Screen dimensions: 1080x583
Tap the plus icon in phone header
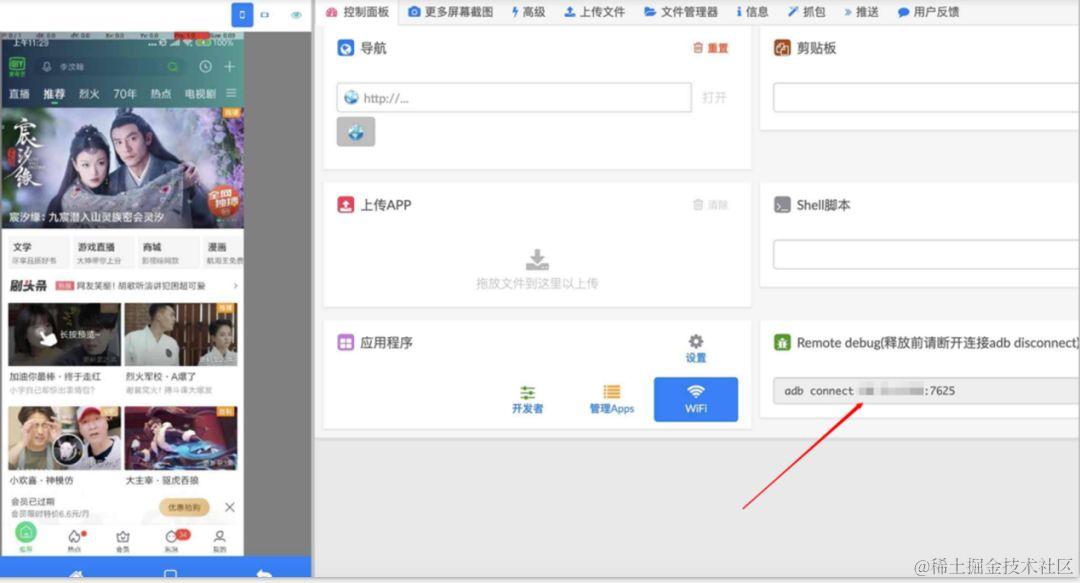click(x=229, y=66)
